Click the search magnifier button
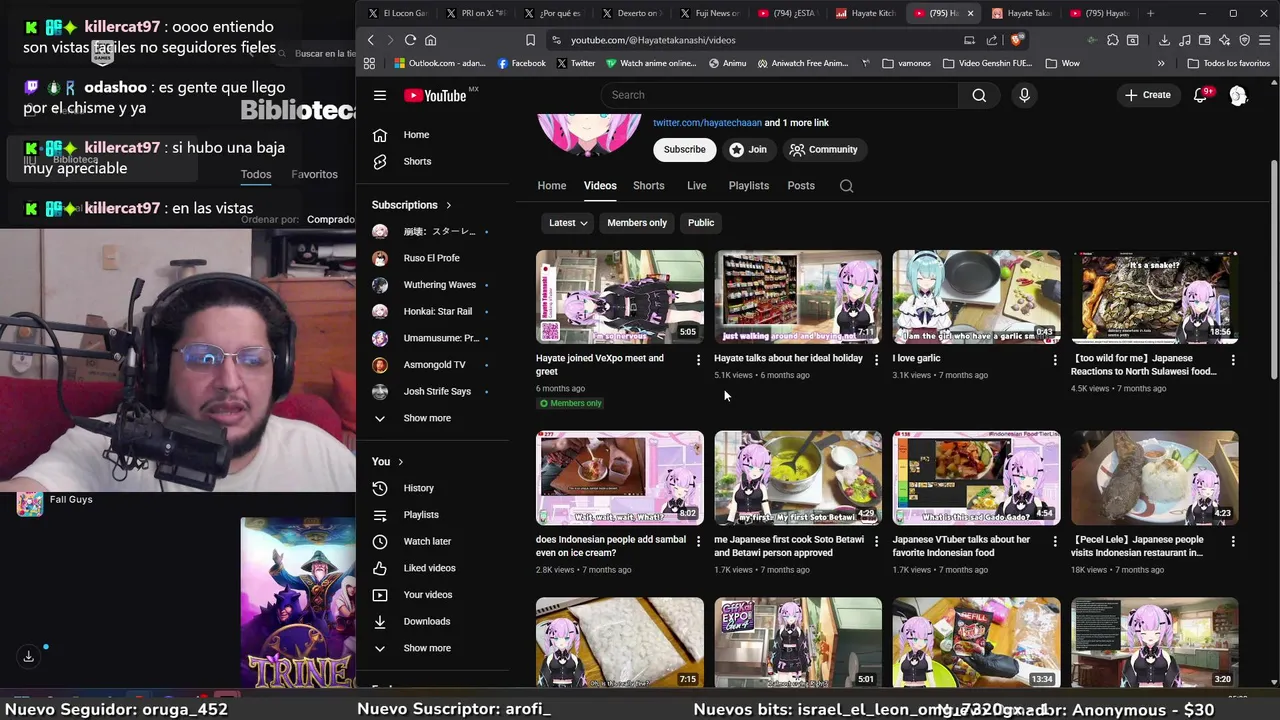Viewport: 1280px width, 720px height. click(979, 95)
